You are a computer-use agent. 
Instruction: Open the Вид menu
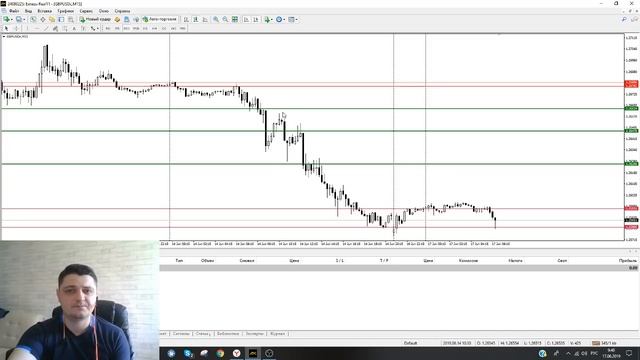pos(28,11)
